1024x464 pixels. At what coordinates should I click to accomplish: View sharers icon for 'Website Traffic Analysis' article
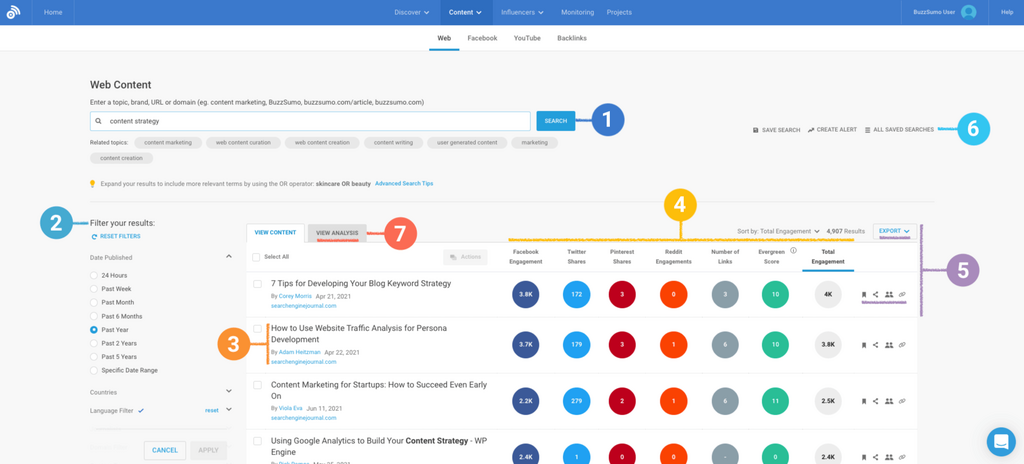point(889,345)
